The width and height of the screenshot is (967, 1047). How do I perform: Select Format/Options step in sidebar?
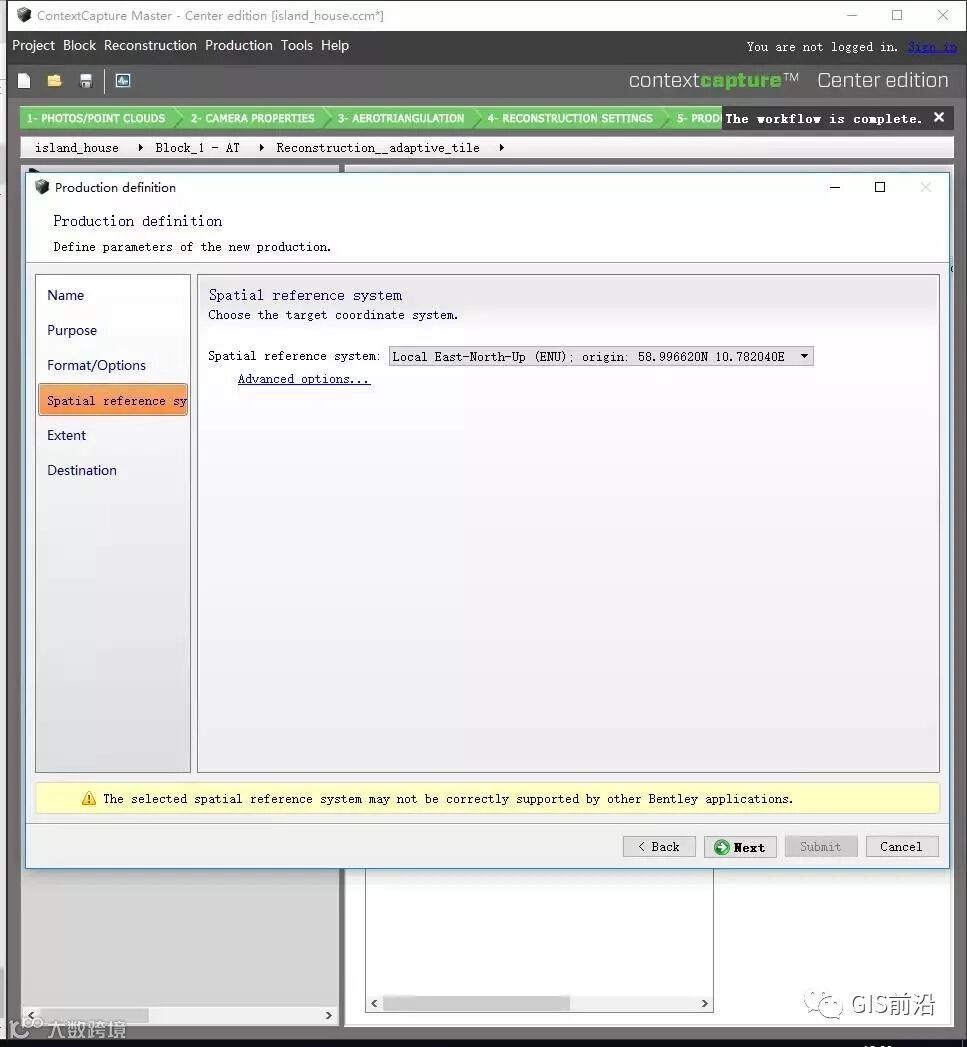[x=96, y=365]
